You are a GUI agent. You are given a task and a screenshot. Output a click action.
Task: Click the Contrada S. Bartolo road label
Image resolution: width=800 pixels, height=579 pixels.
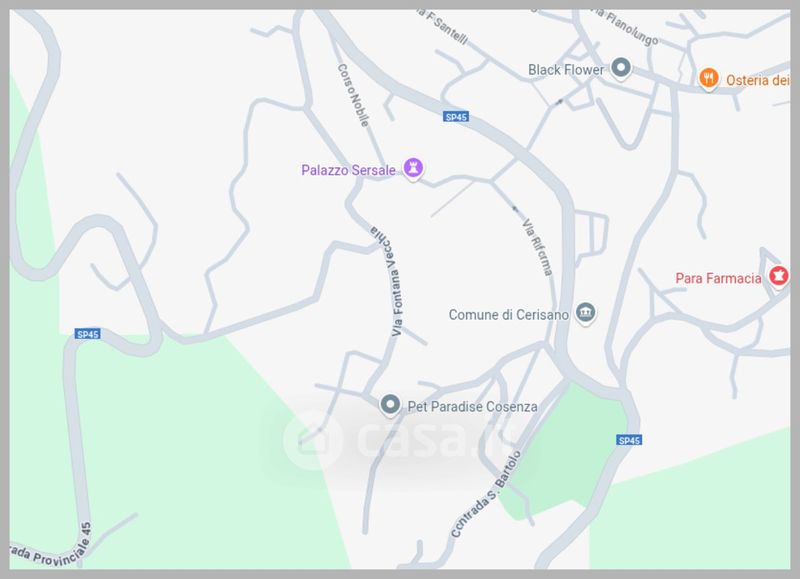pos(487,494)
